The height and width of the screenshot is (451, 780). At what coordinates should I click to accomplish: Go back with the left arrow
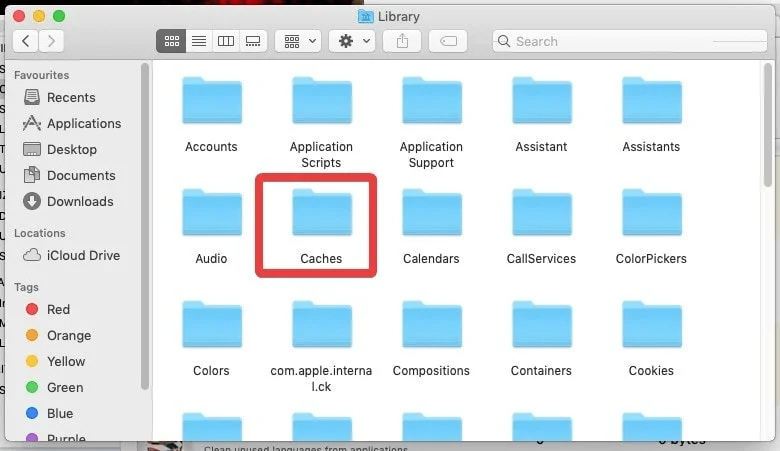[x=26, y=41]
